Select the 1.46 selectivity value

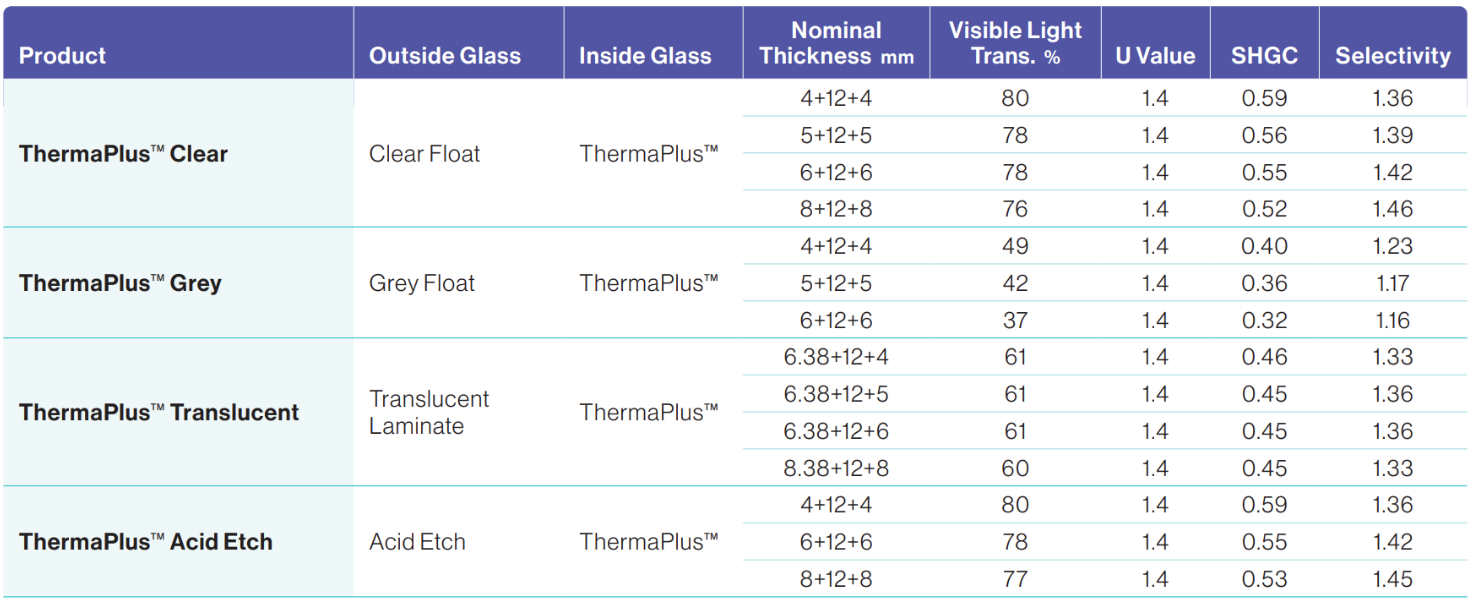click(1392, 209)
